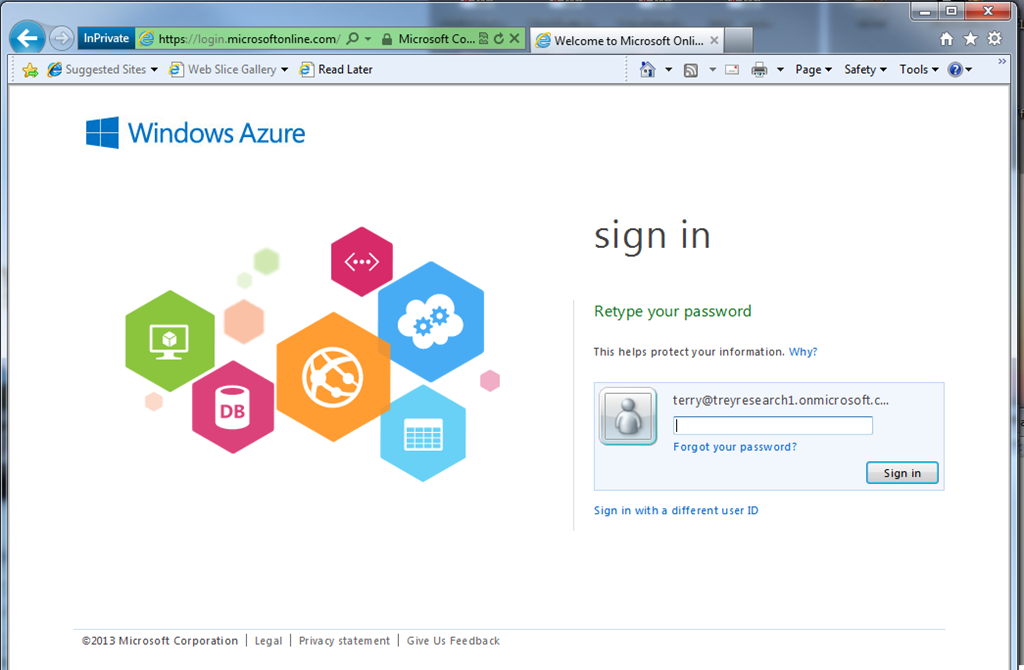
Task: Minimize the Internet Explorer window
Action: coord(924,11)
